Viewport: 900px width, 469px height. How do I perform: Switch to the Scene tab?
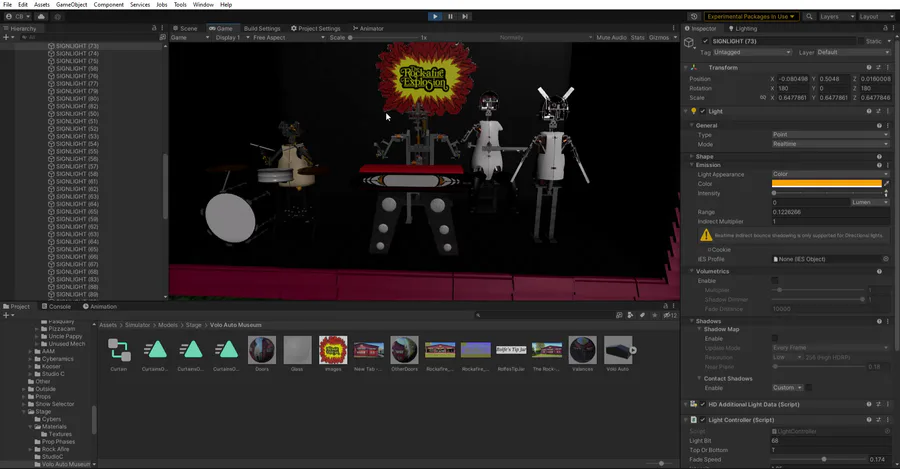[185, 28]
